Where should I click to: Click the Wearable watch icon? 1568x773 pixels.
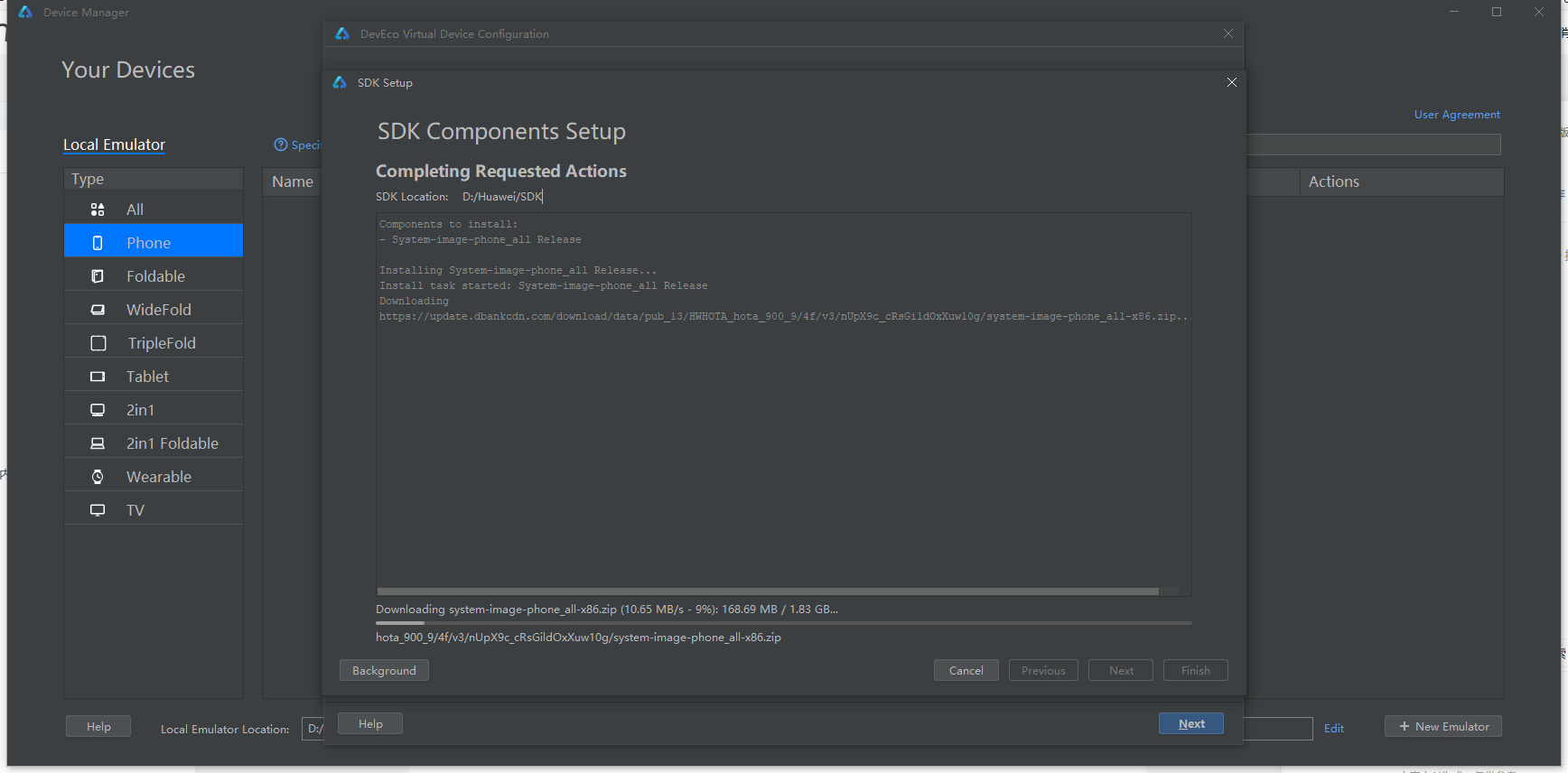pyautogui.click(x=98, y=477)
